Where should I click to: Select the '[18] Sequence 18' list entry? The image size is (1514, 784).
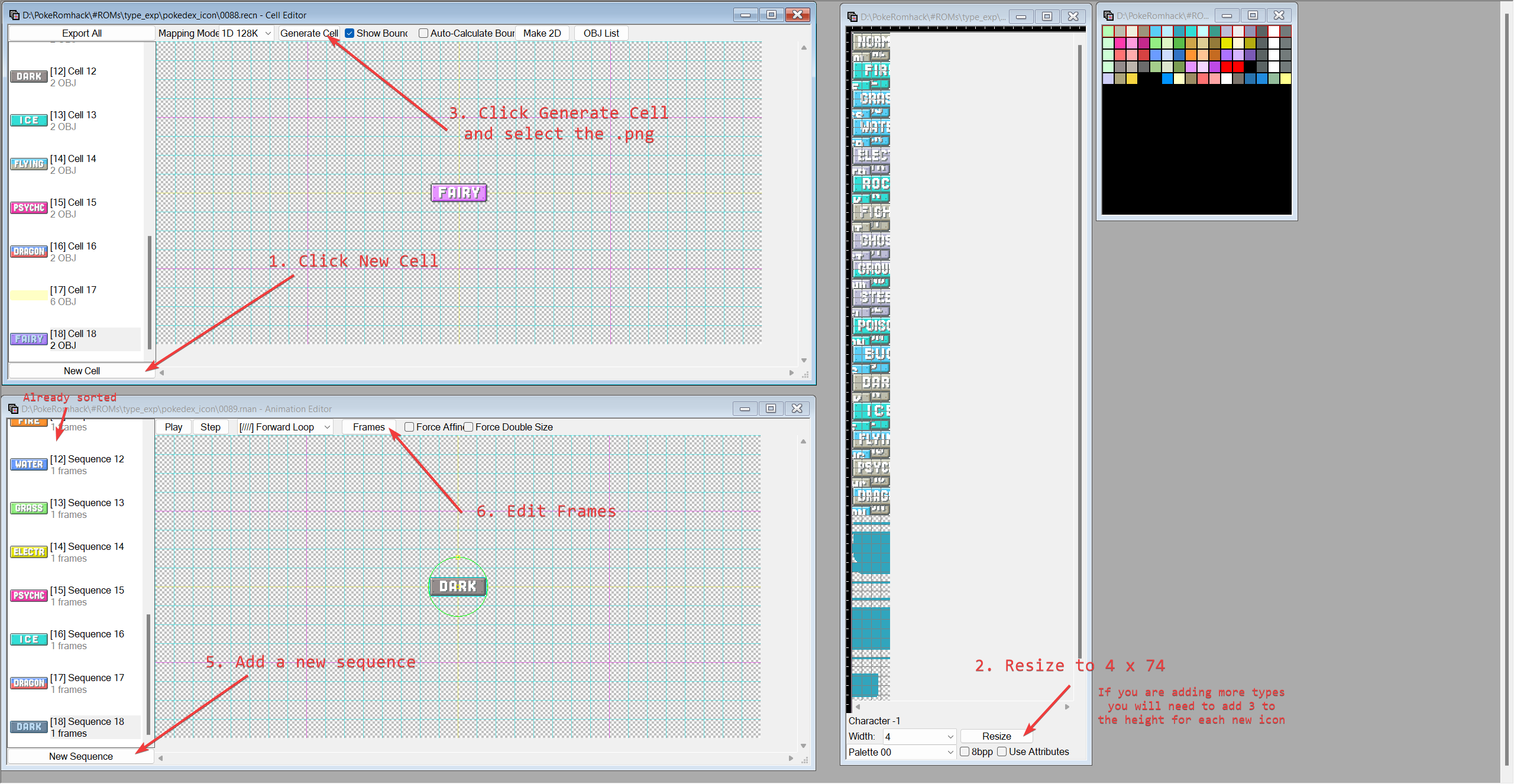point(75,727)
